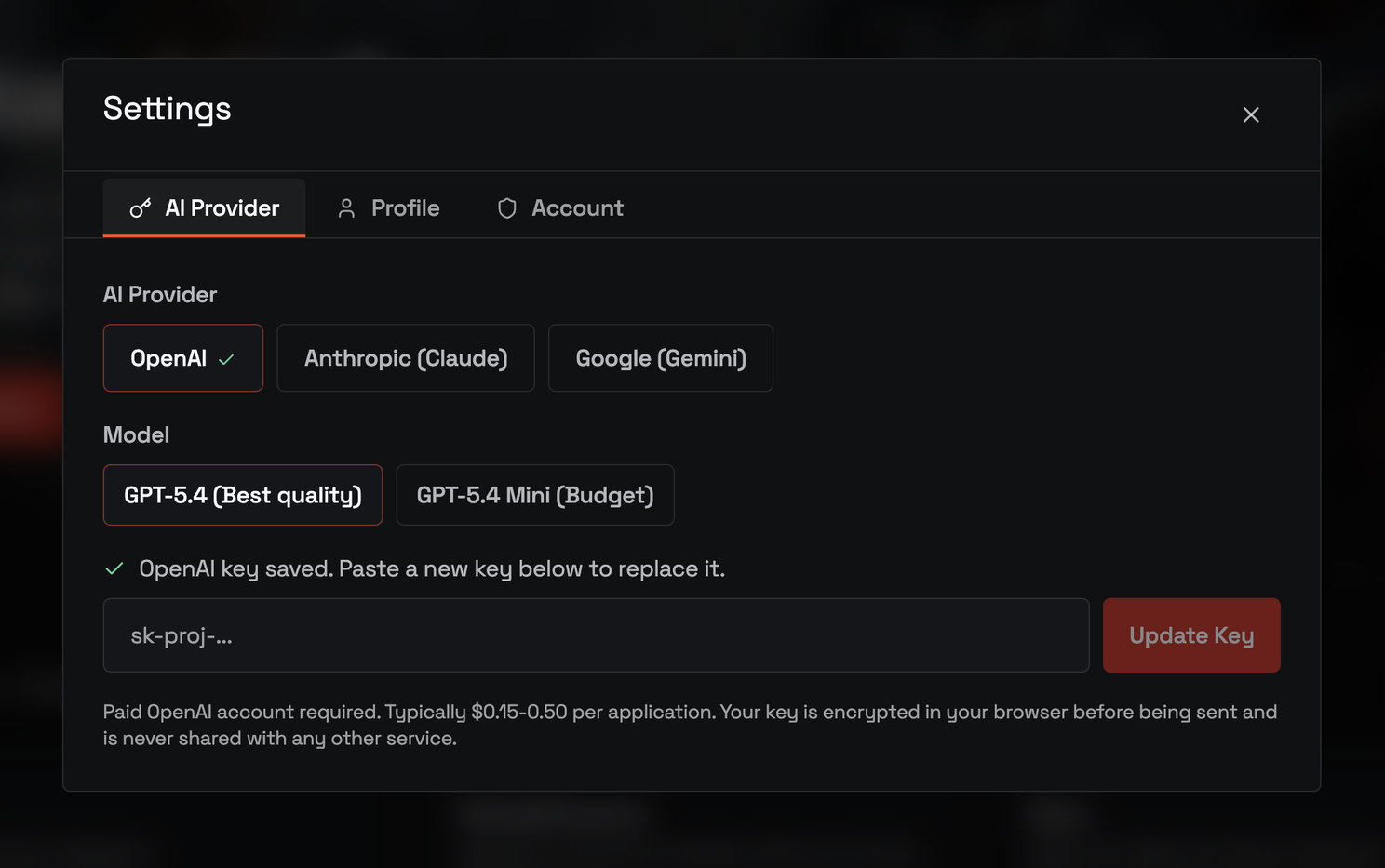This screenshot has width=1385, height=868.
Task: Click the checkmark inside the OpenAI option
Action: (x=226, y=359)
